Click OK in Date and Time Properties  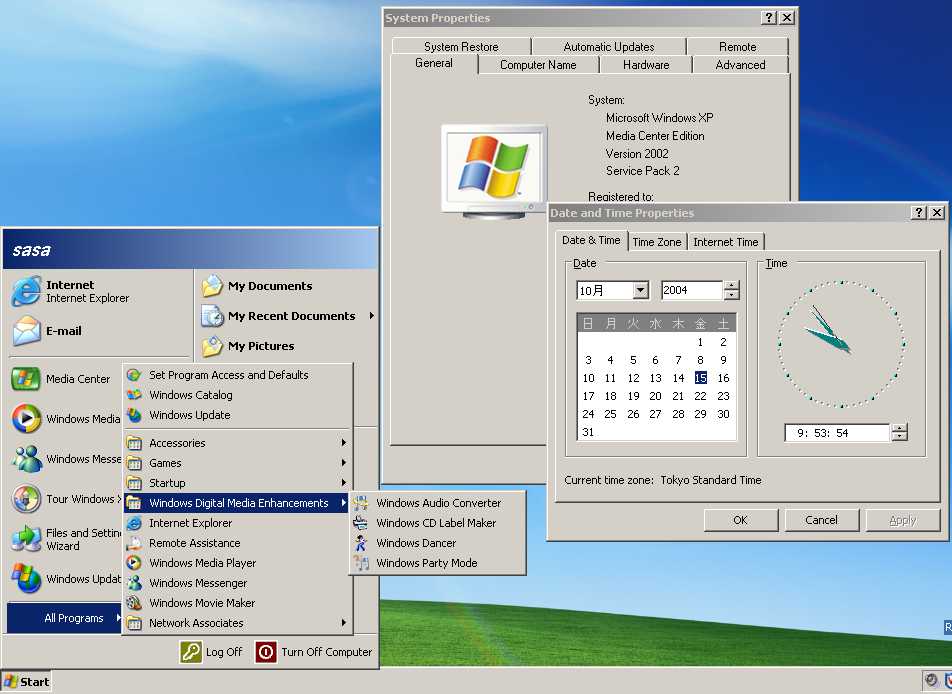click(x=740, y=520)
